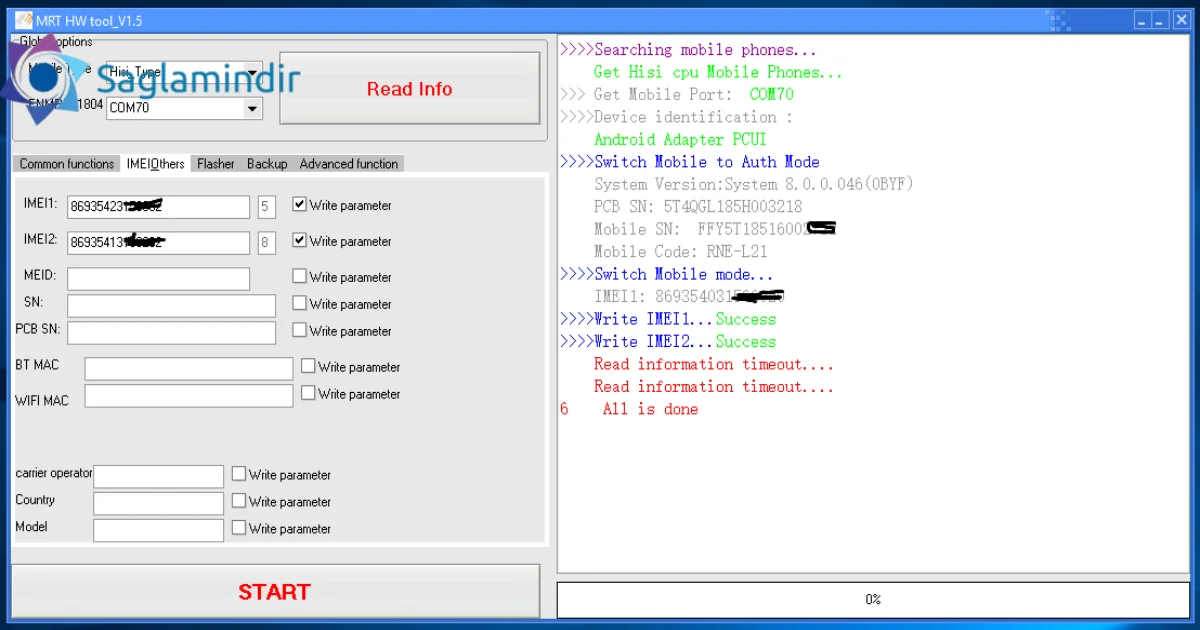Select the BT MAC input box
The width and height of the screenshot is (1200, 630).
(x=189, y=369)
